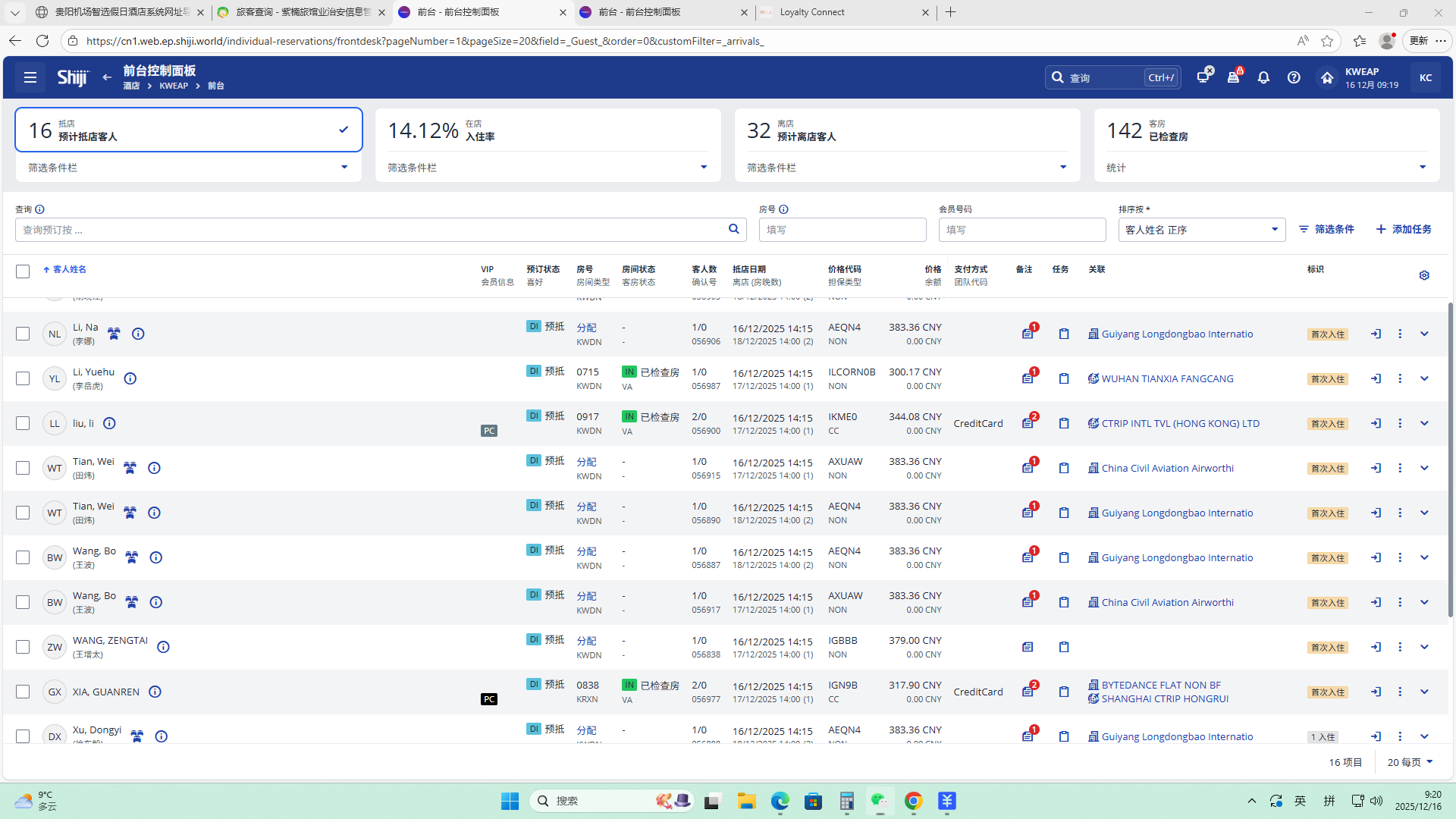Screen dimensions: 1456x819
Task: Select the 预计离店客人 departures card
Action: point(906,130)
